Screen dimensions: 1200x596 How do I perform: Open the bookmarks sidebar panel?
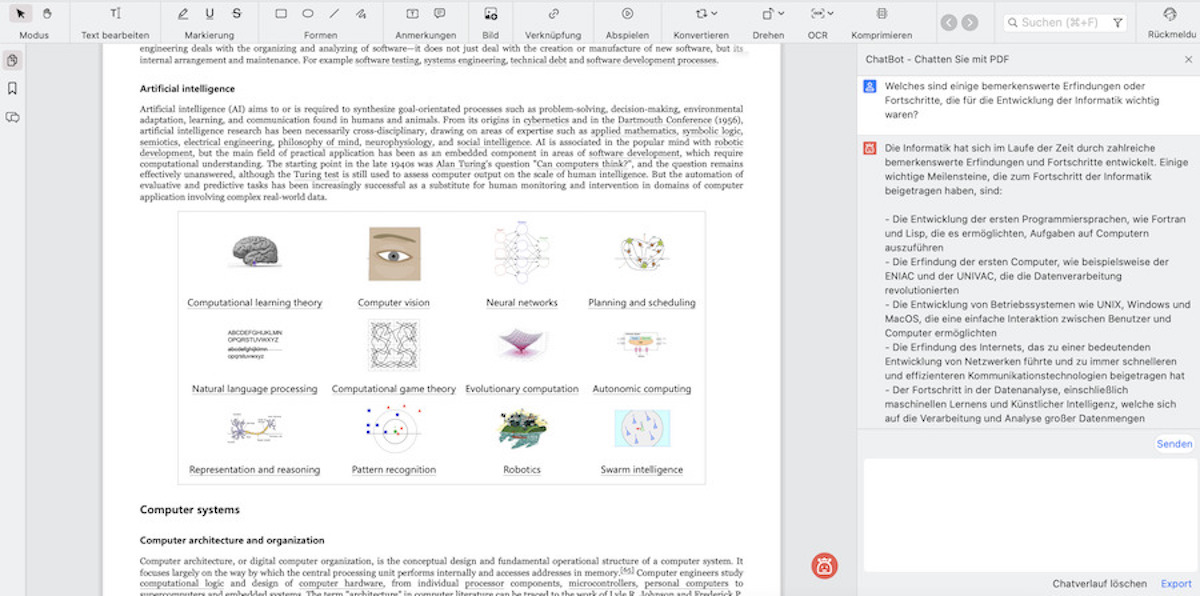12,88
